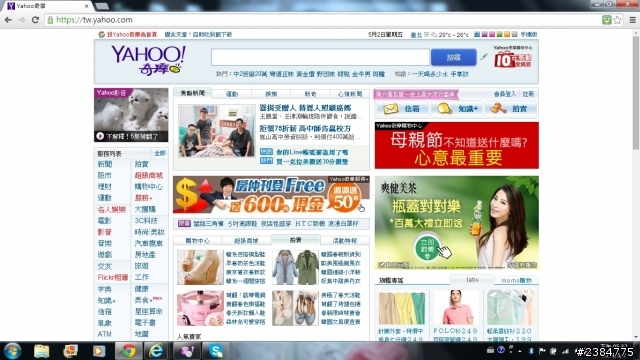Viewport: 640px width, 360px height.
Task: Open the 知識+ lightbulb icon button
Action: click(456, 109)
